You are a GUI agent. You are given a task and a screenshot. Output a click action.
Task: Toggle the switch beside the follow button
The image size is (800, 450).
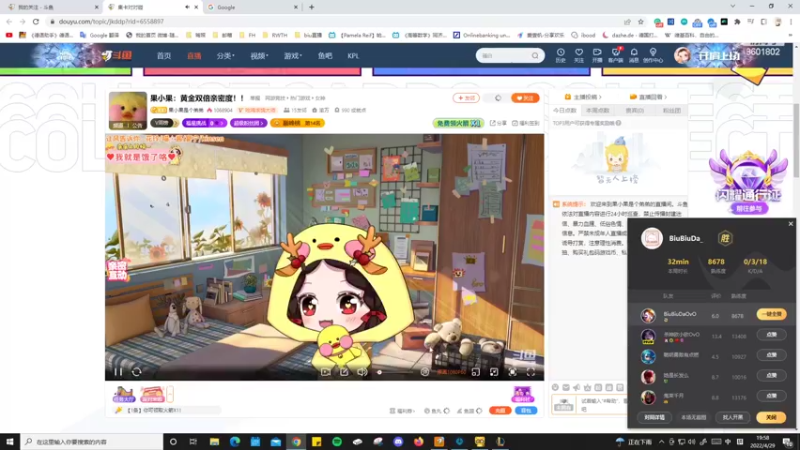(x=495, y=98)
